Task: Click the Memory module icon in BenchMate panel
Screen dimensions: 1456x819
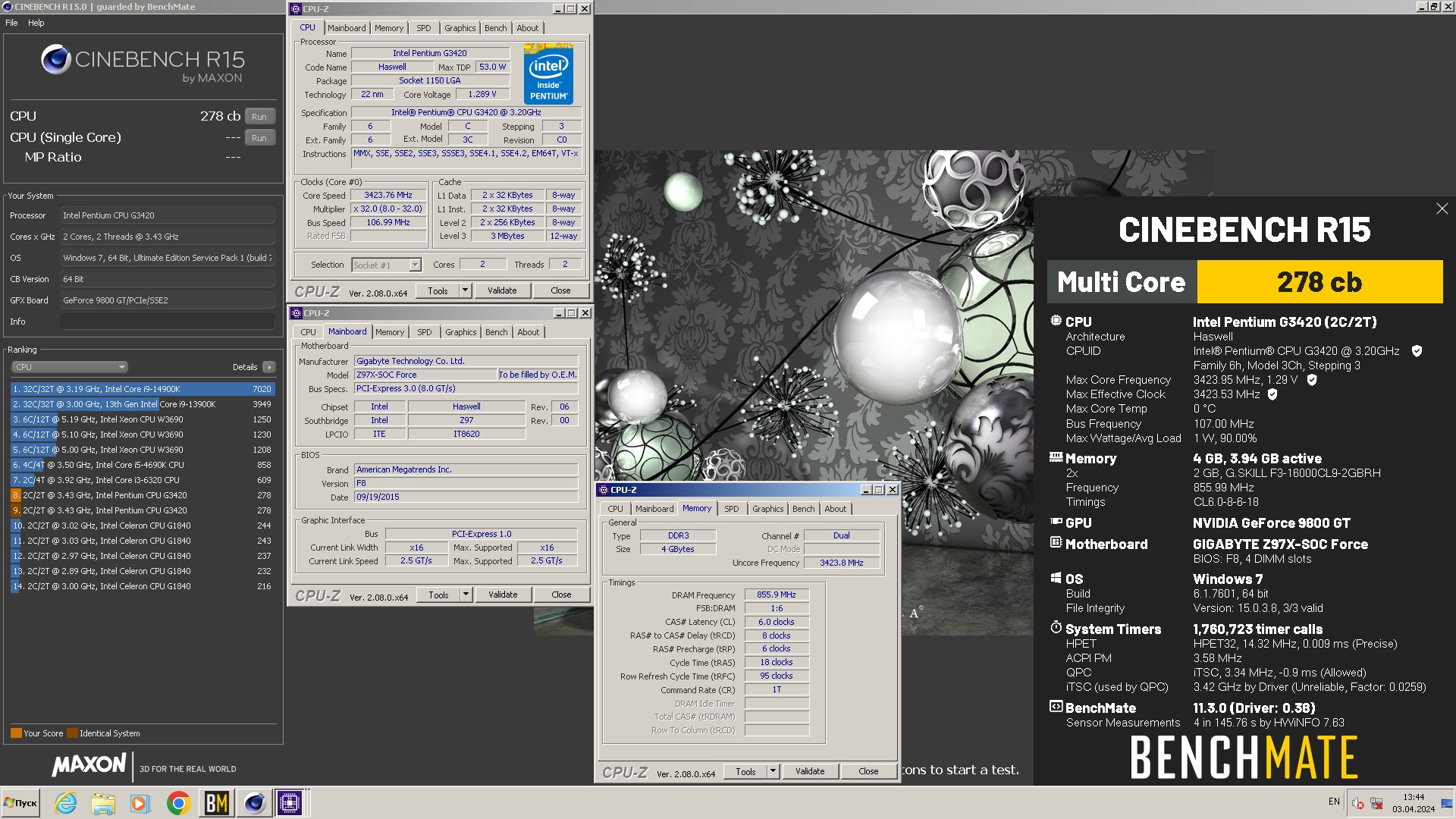Action: point(1056,457)
